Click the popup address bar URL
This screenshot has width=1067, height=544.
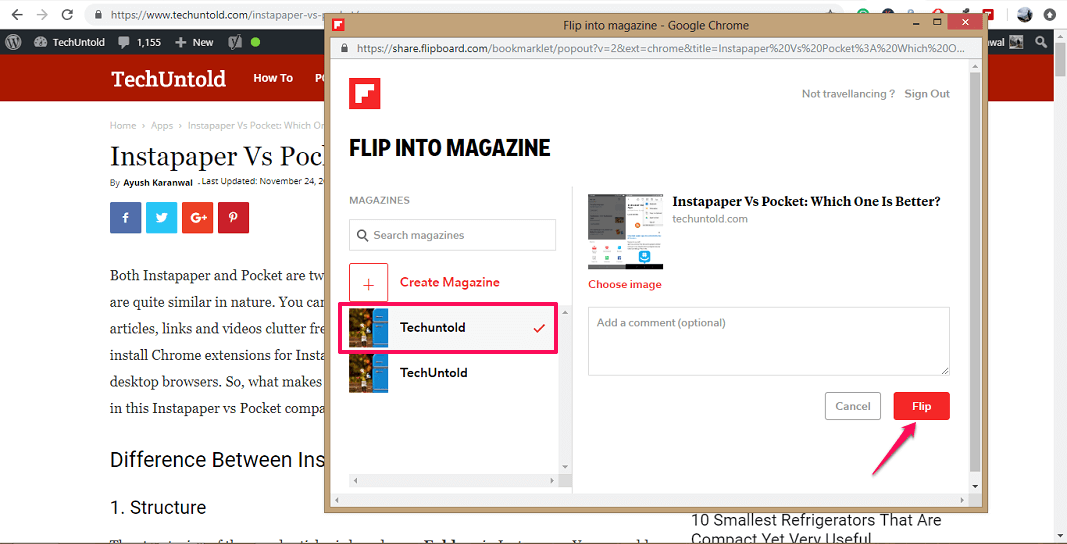pyautogui.click(x=660, y=48)
